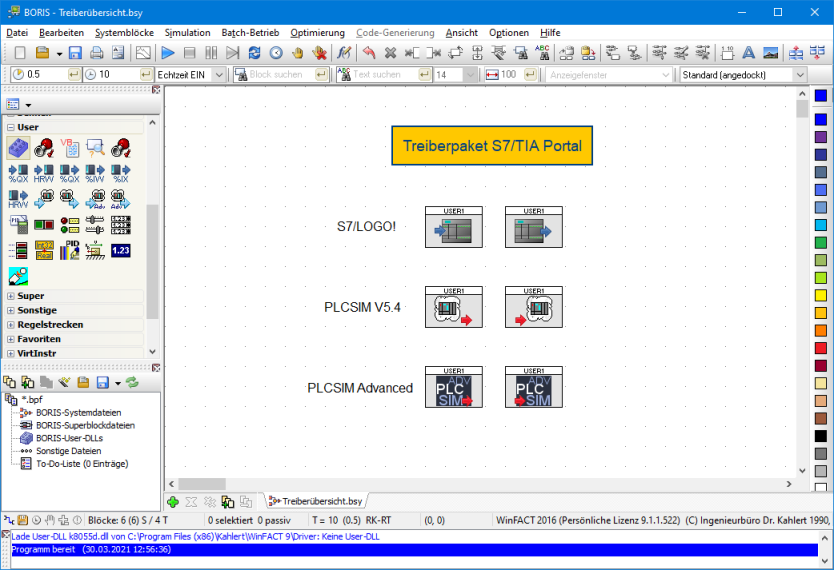Image resolution: width=834 pixels, height=570 pixels.
Task: Click the step size field showing 0.5
Action: point(46,74)
